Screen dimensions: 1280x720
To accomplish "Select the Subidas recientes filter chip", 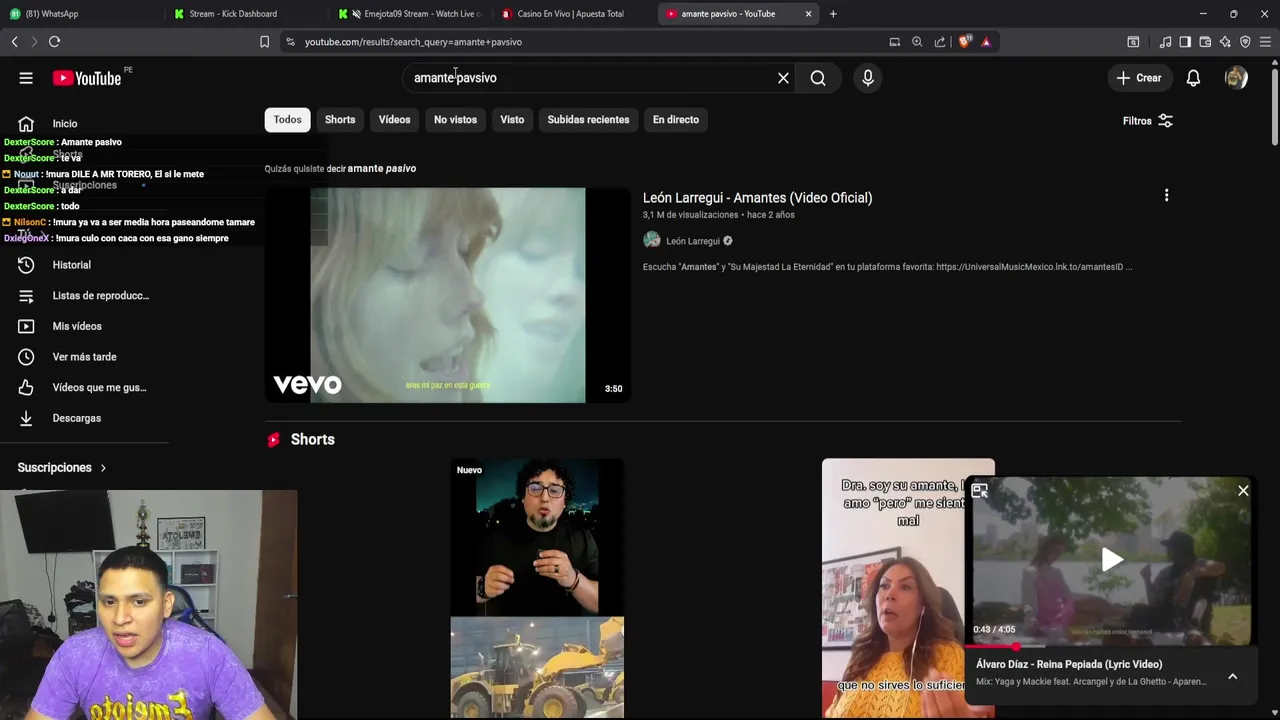I will click(x=588, y=120).
